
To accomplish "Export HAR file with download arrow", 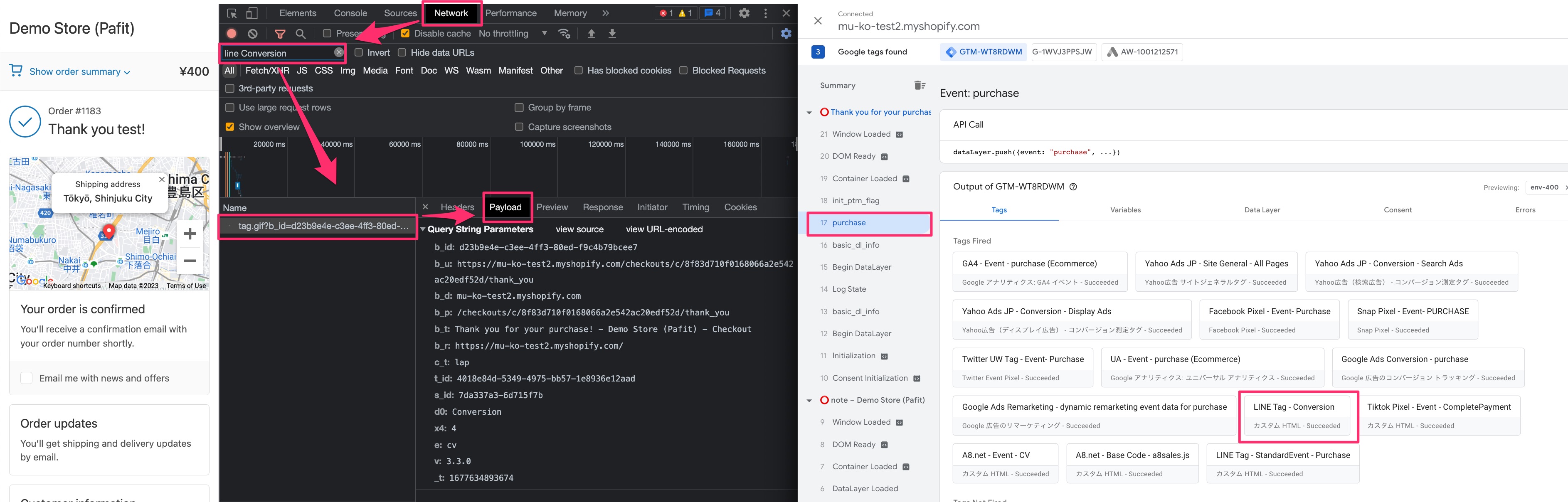I will pyautogui.click(x=612, y=34).
